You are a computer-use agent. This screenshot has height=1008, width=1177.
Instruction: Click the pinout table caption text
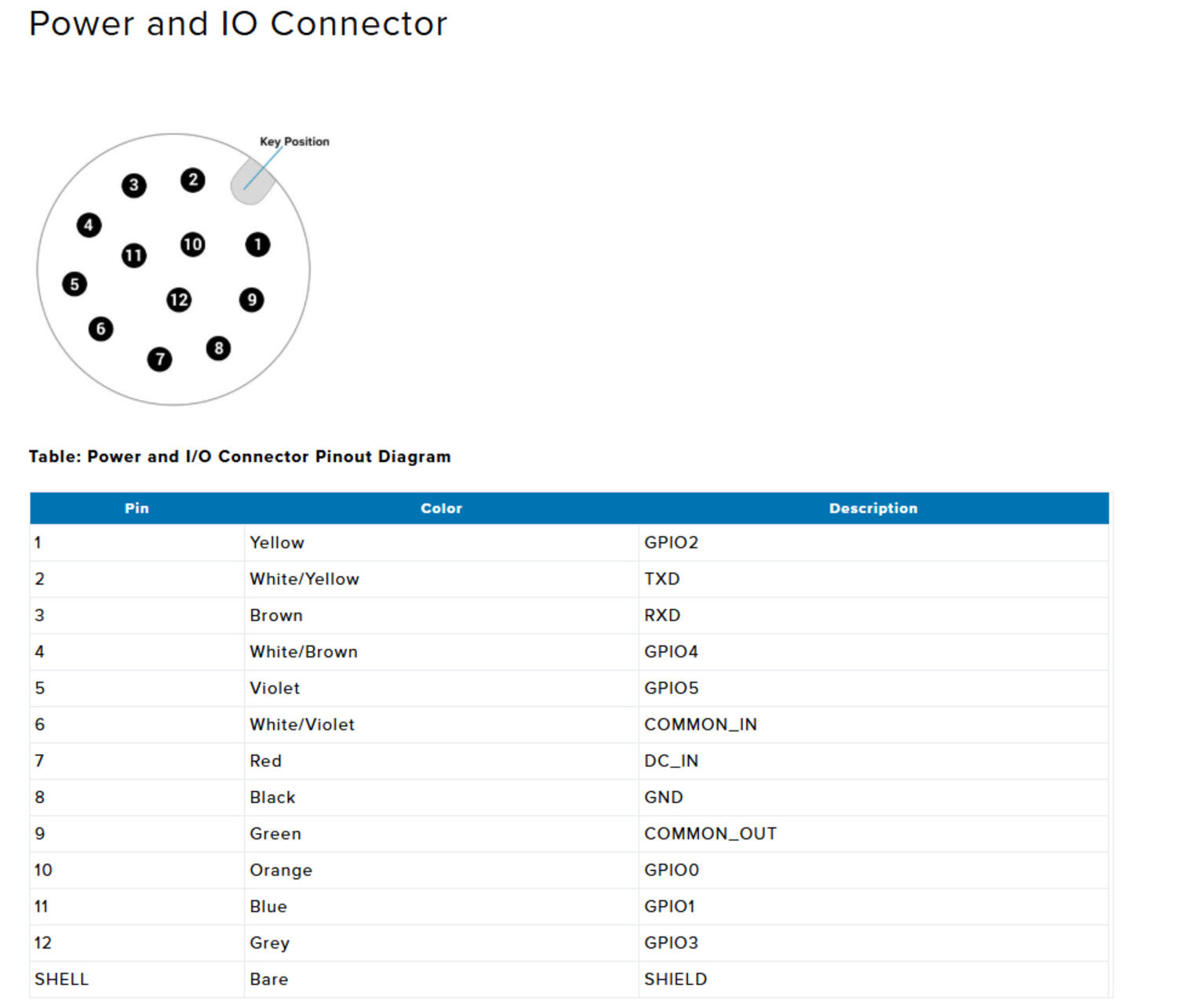coord(239,456)
